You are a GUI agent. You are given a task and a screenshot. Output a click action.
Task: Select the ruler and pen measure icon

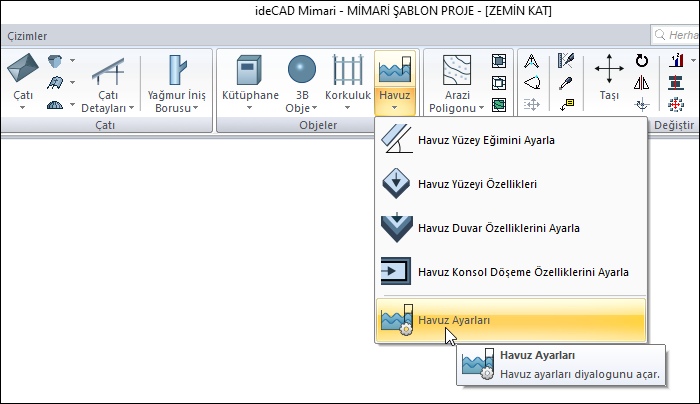coord(566,61)
